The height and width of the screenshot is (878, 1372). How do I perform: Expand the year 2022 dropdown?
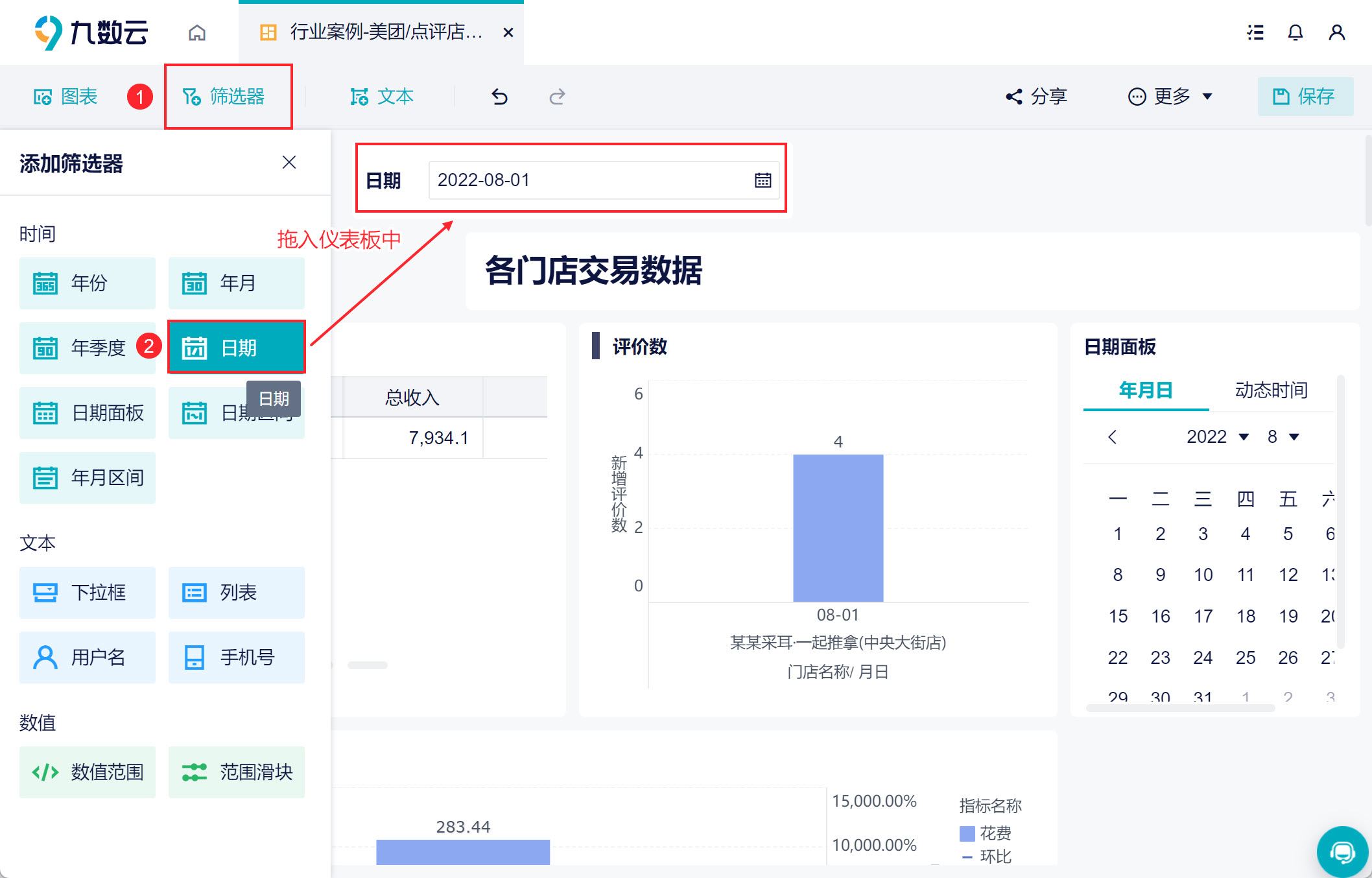pyautogui.click(x=1217, y=436)
